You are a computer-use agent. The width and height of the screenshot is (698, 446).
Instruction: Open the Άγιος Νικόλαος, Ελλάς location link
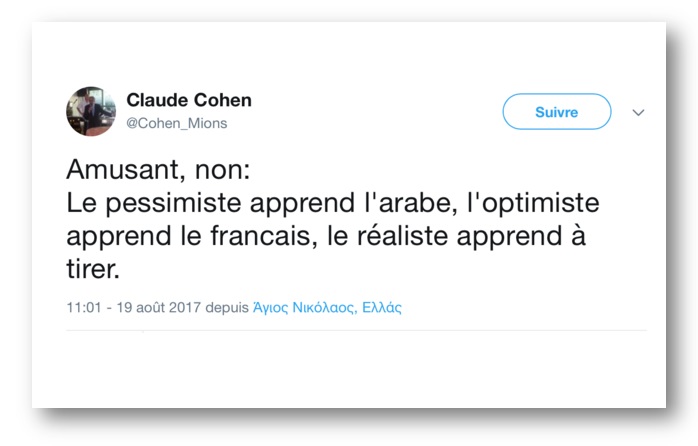pyautogui.click(x=327, y=308)
